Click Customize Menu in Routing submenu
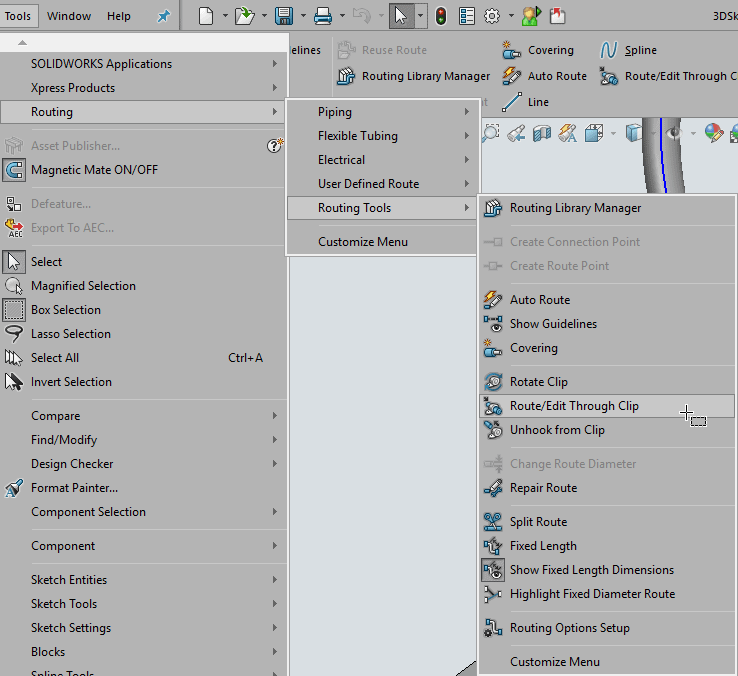 382,241
